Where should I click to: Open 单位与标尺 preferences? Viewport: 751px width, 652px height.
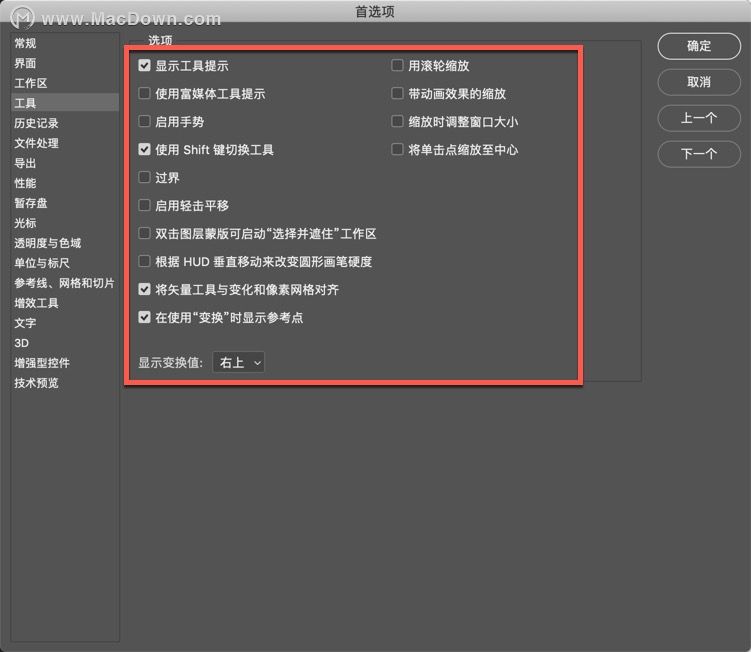[65, 263]
